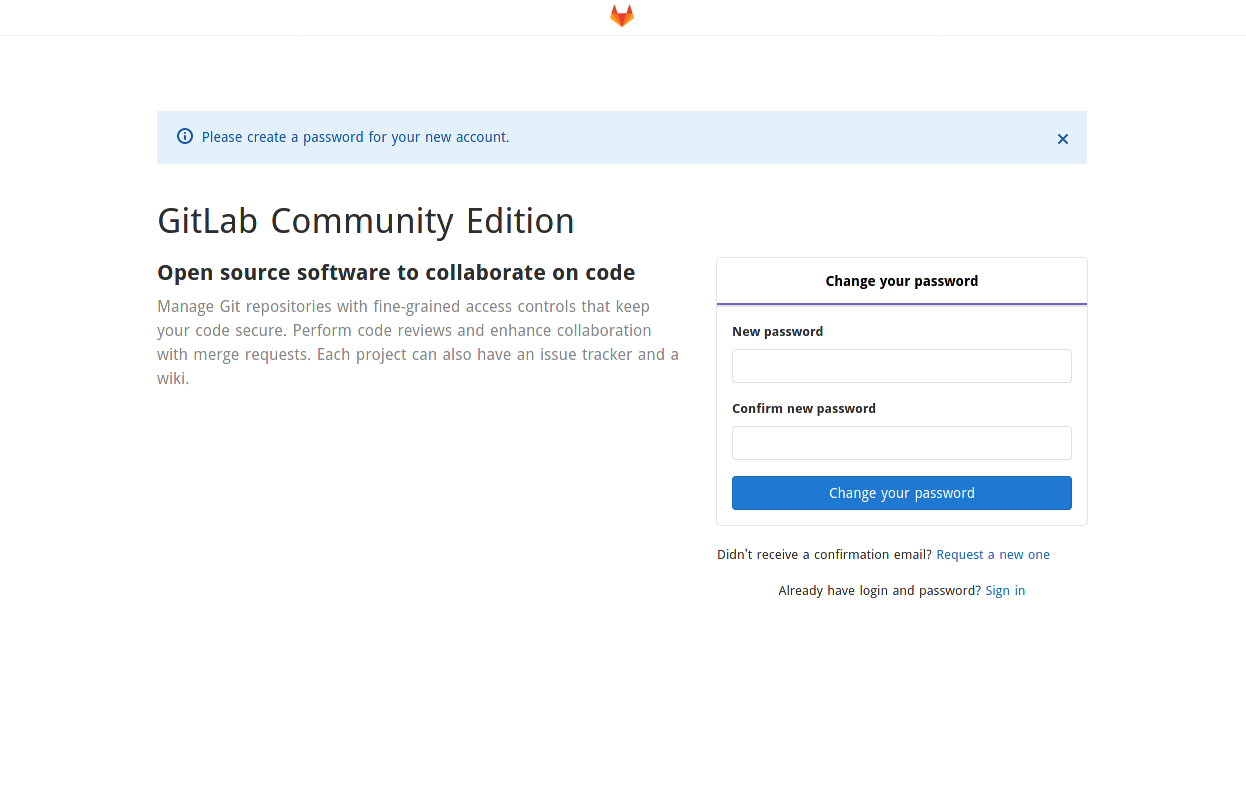
Task: Select the Change your password tab
Action: click(901, 281)
